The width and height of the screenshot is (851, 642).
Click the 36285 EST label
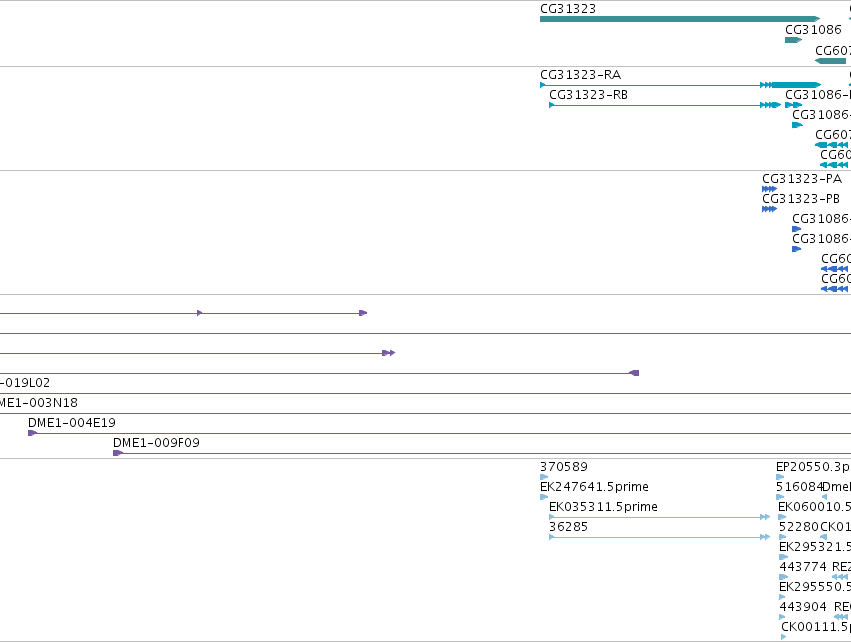point(568,527)
